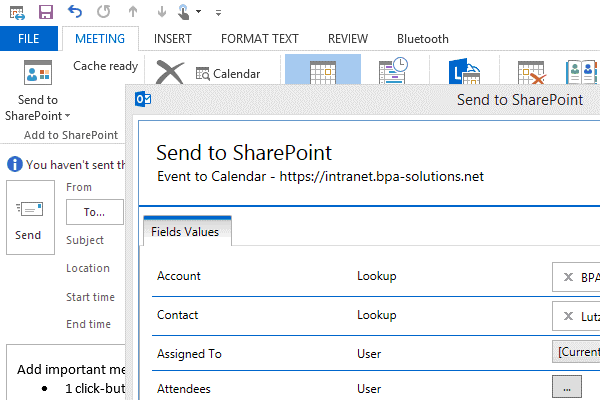Image resolution: width=600 pixels, height=400 pixels.
Task: Open the Bluetooth ribbon tab
Action: 423,39
